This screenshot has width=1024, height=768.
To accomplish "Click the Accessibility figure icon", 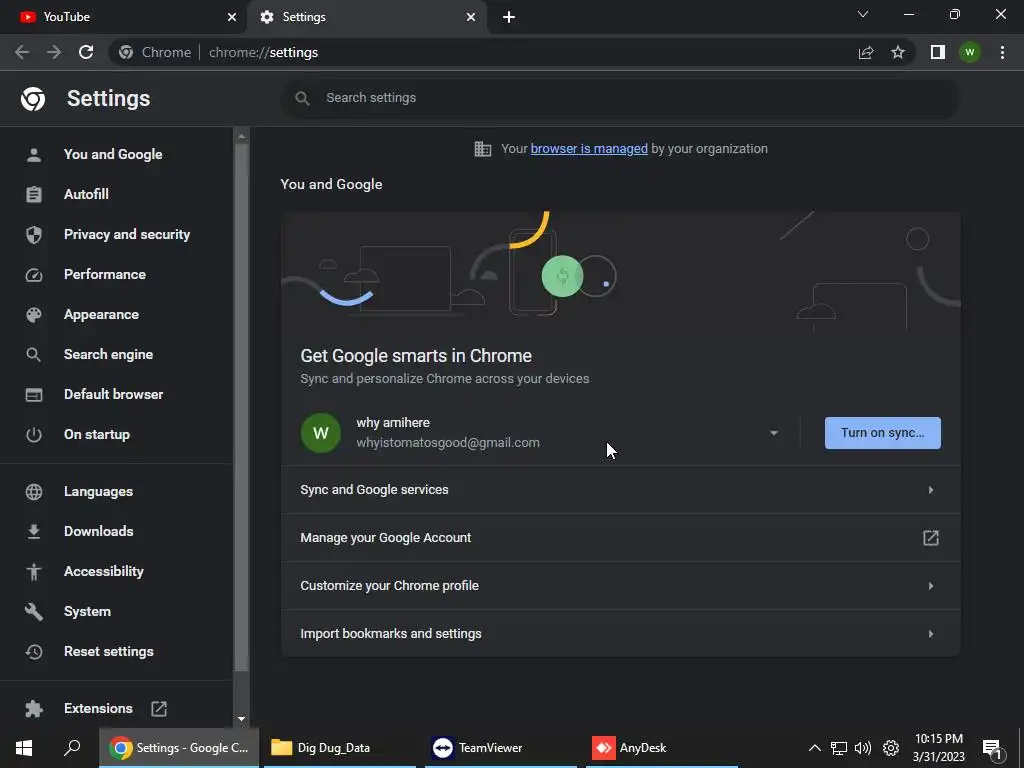I will [34, 571].
